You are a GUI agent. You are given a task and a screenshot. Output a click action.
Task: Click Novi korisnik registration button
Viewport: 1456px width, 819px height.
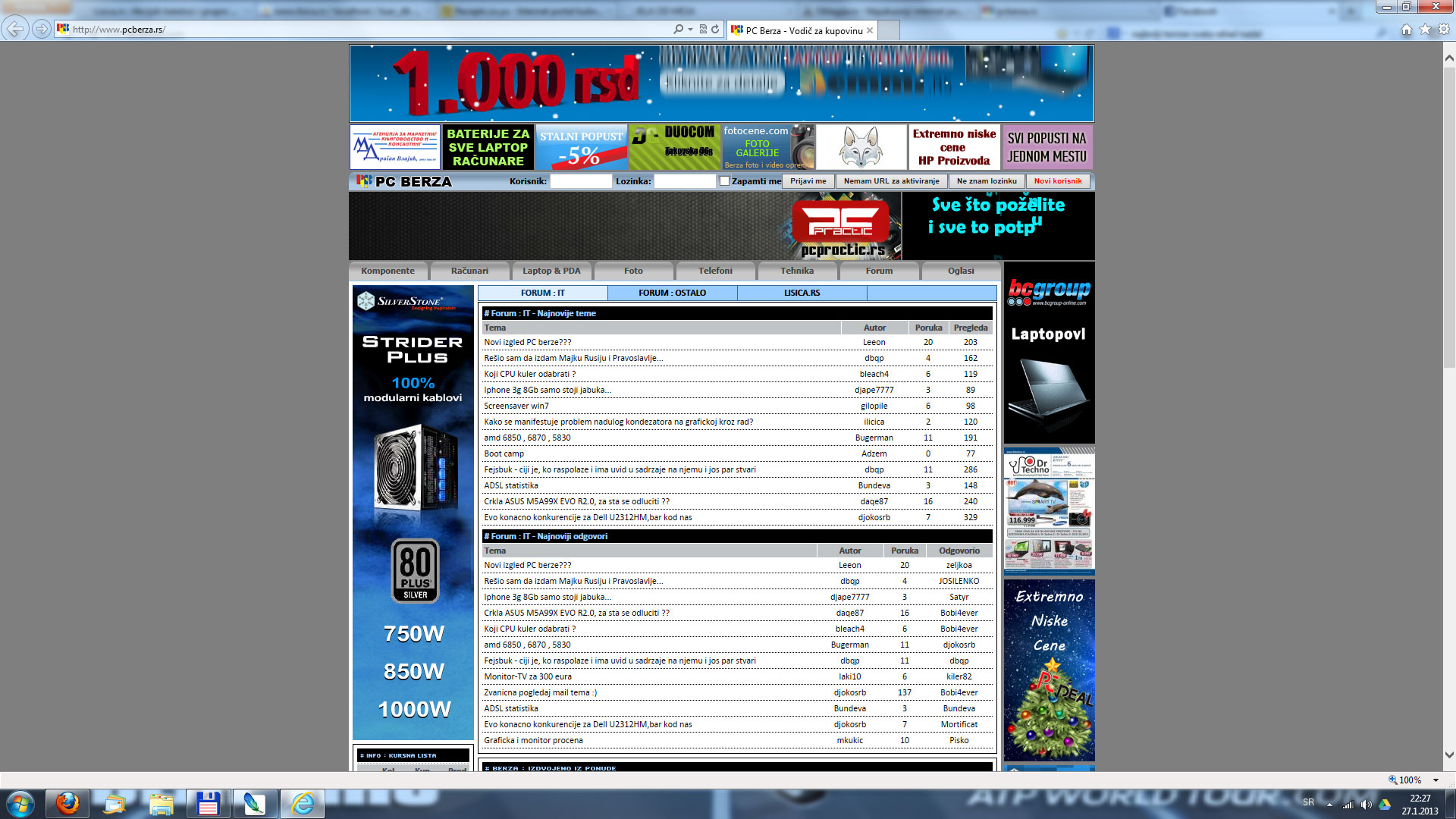click(1058, 181)
